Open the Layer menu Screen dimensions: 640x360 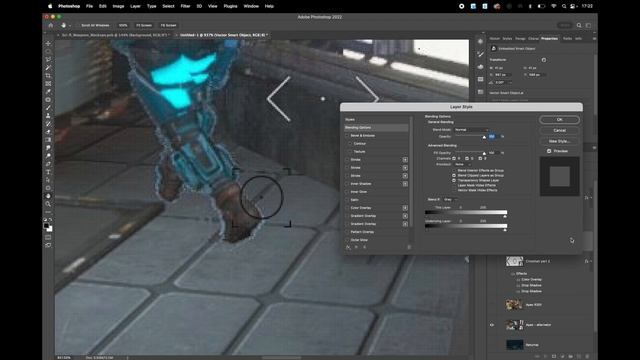135,6
